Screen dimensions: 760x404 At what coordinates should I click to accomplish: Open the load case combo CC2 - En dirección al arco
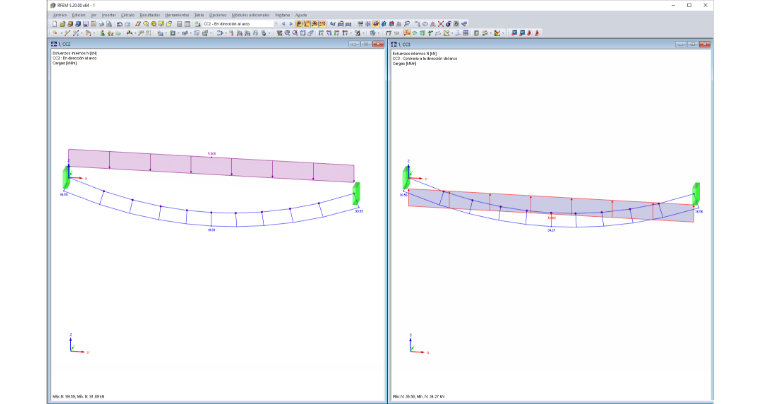point(238,24)
